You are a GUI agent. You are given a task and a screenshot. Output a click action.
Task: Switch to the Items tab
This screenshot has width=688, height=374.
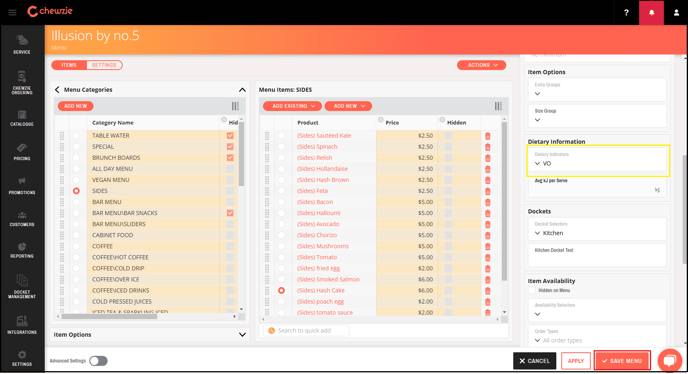click(x=69, y=65)
